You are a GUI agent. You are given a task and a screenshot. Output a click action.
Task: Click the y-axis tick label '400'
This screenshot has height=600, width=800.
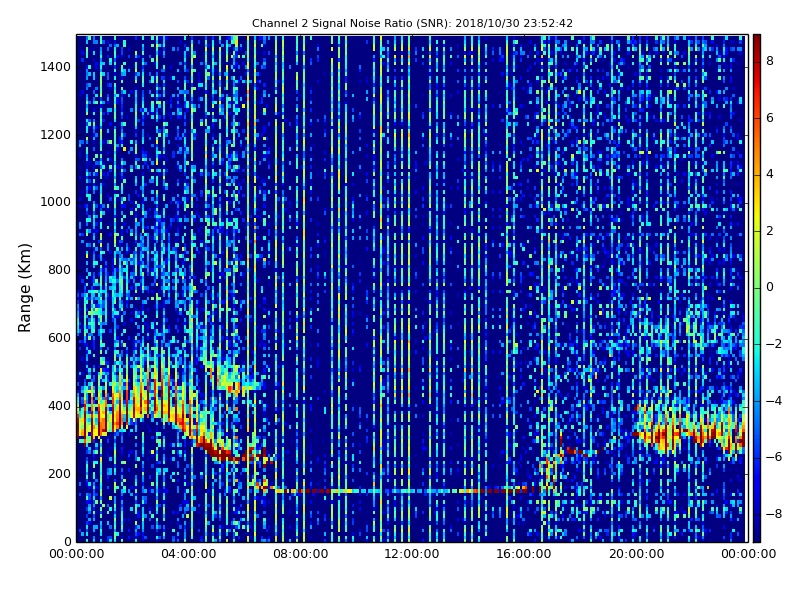pyautogui.click(x=59, y=406)
